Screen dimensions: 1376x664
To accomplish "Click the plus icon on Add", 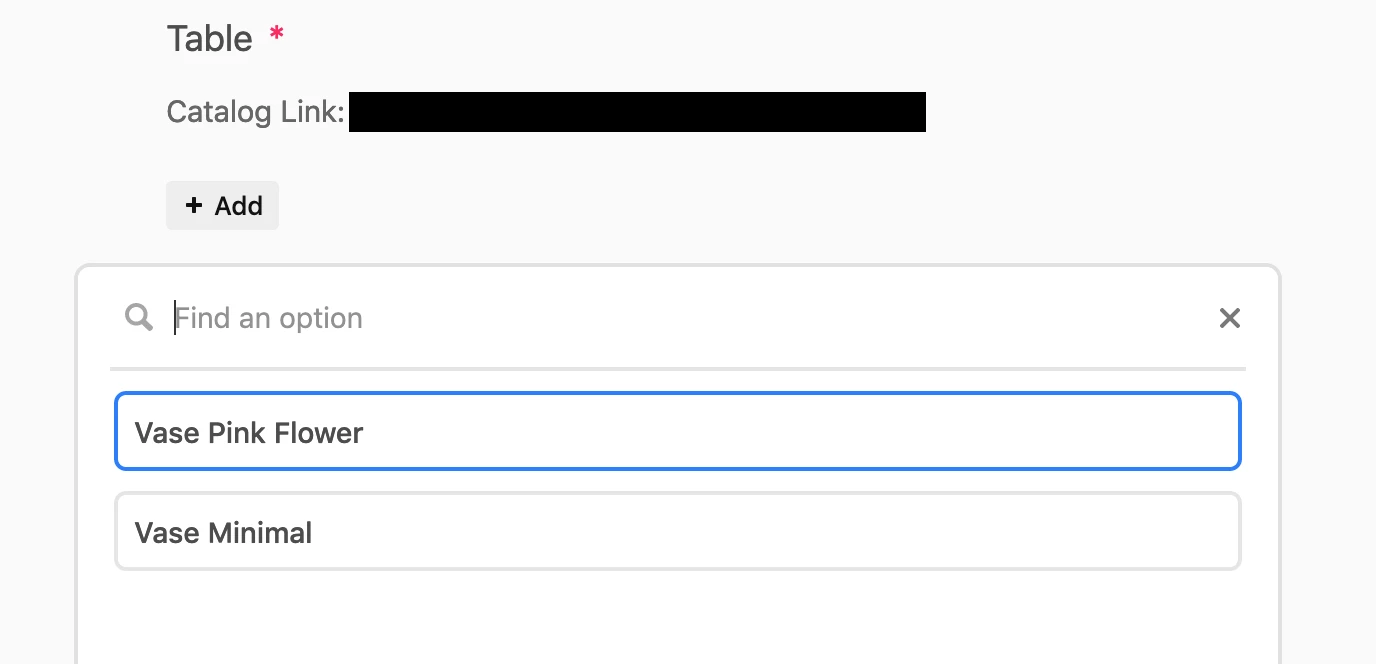I will 194,205.
